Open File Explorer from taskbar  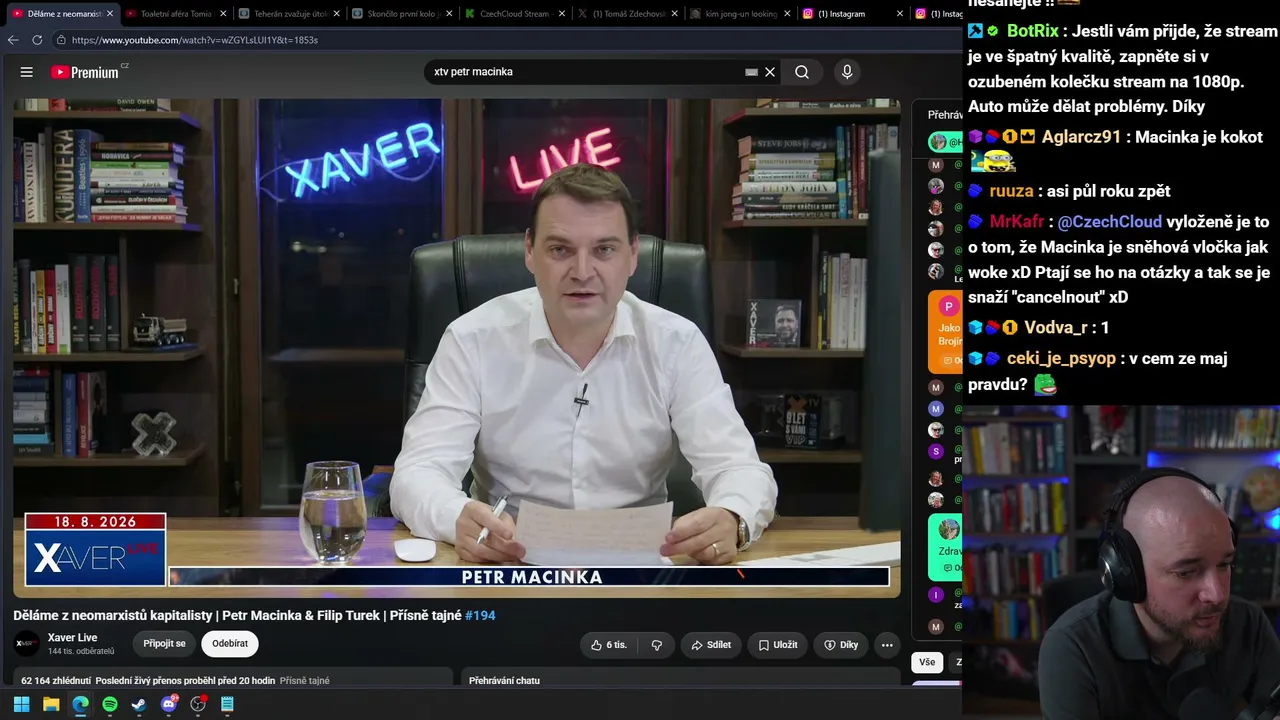[x=51, y=704]
